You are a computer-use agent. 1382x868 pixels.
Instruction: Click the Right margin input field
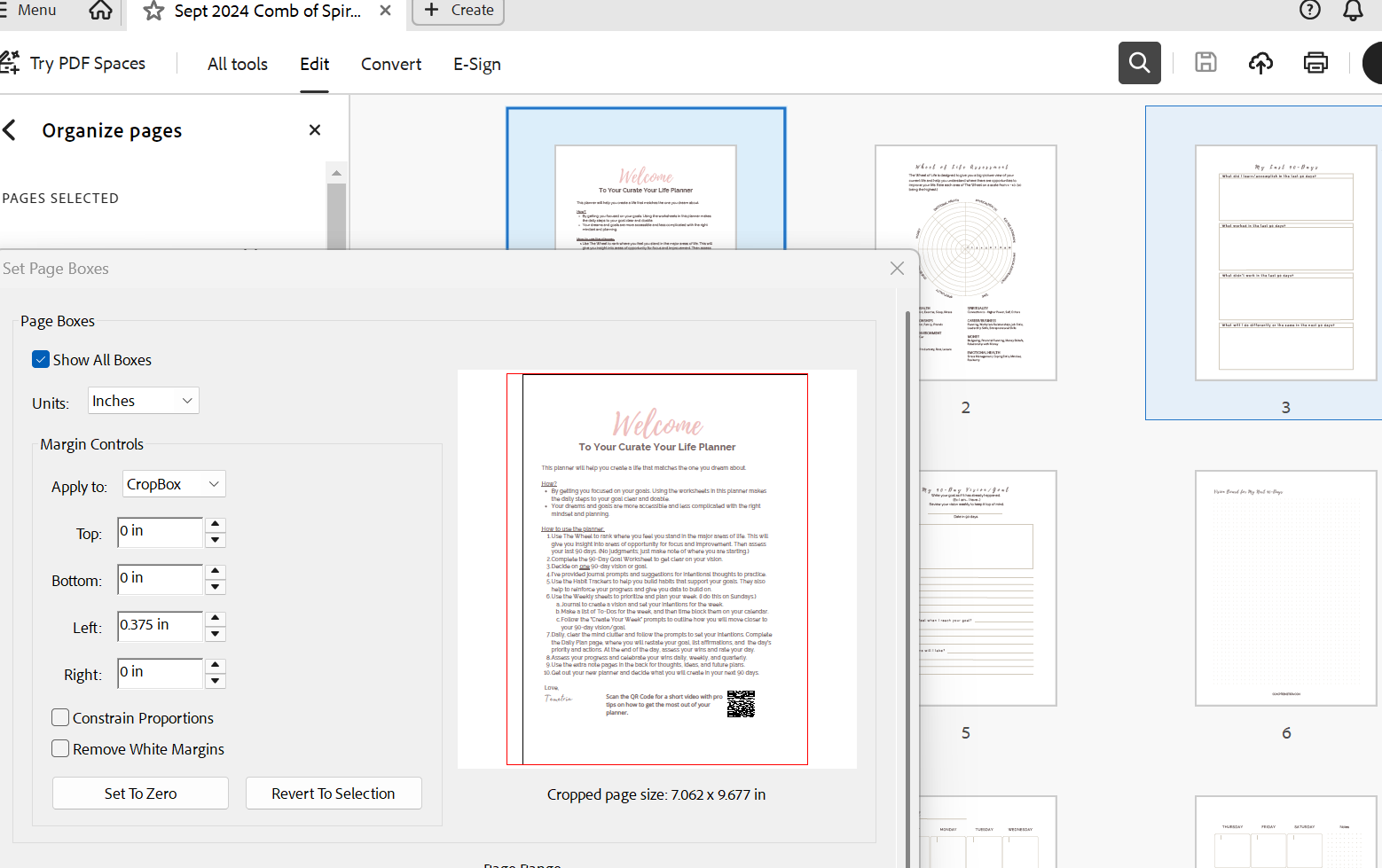(x=161, y=673)
